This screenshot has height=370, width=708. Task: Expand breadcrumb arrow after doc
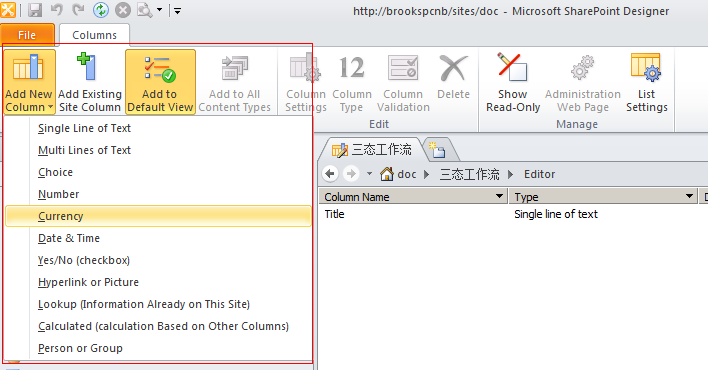click(x=427, y=174)
